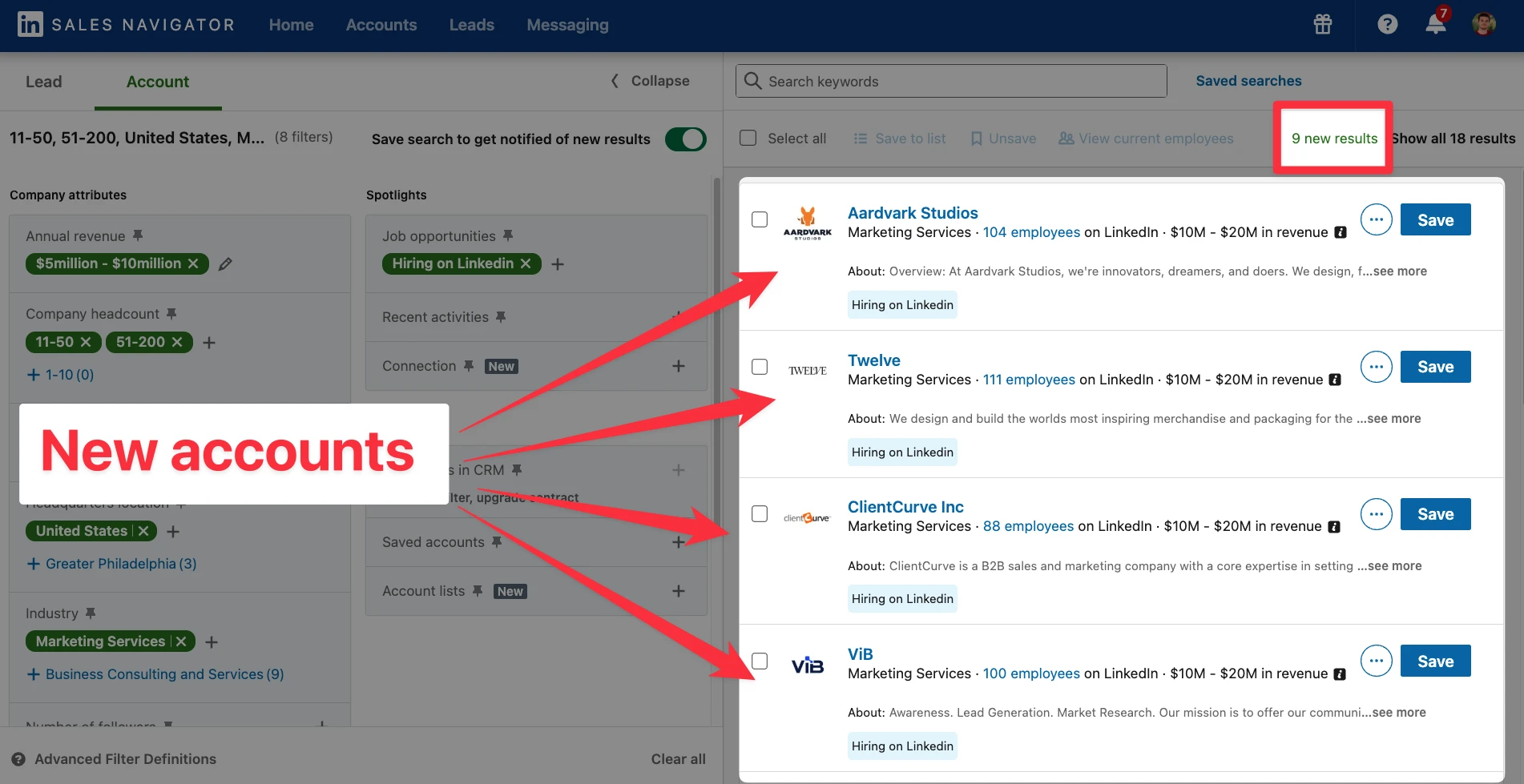Pin the Saved accounts filter
The image size is (1524, 784).
tap(497, 541)
